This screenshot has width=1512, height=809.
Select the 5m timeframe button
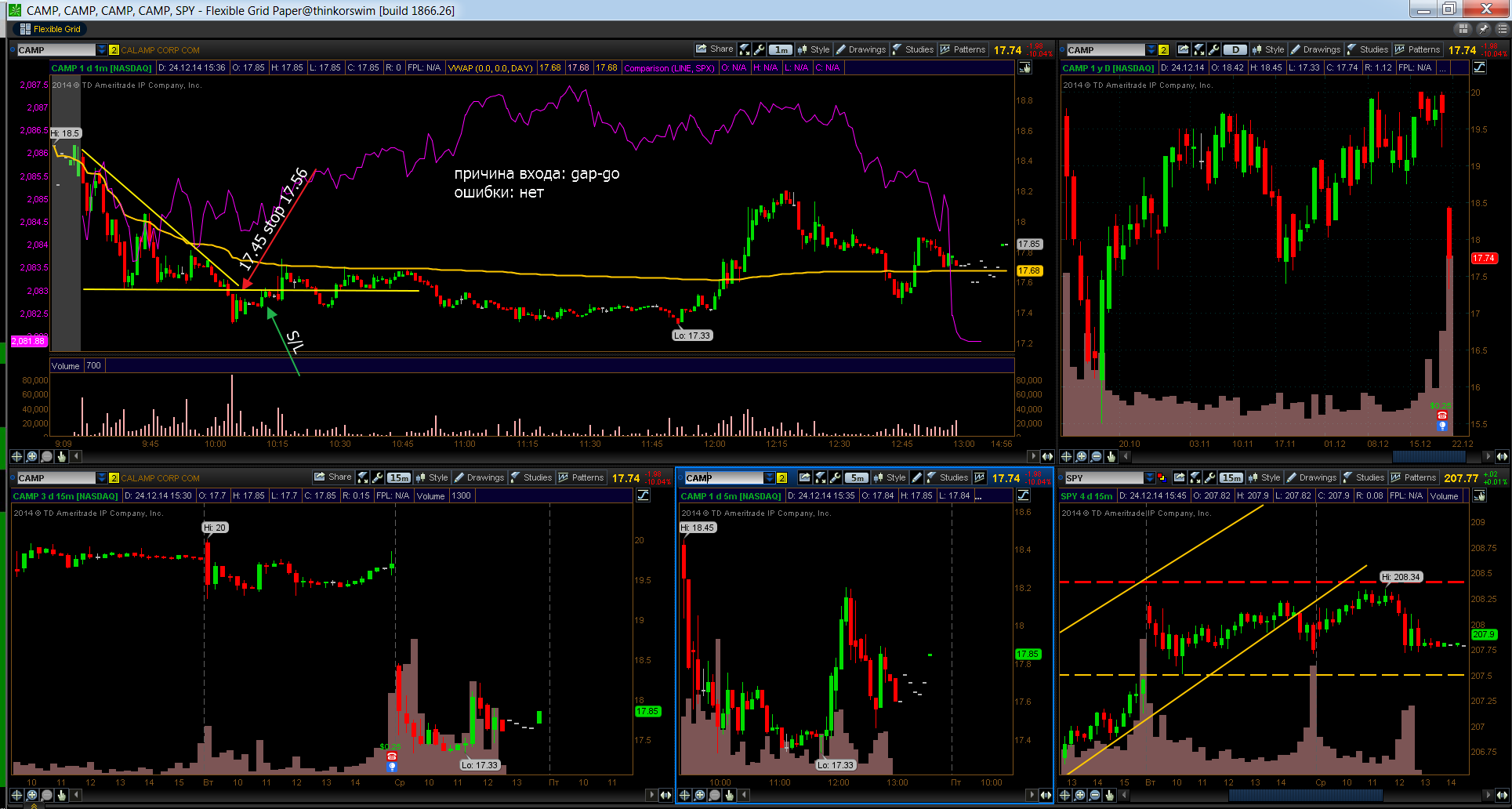(x=858, y=477)
